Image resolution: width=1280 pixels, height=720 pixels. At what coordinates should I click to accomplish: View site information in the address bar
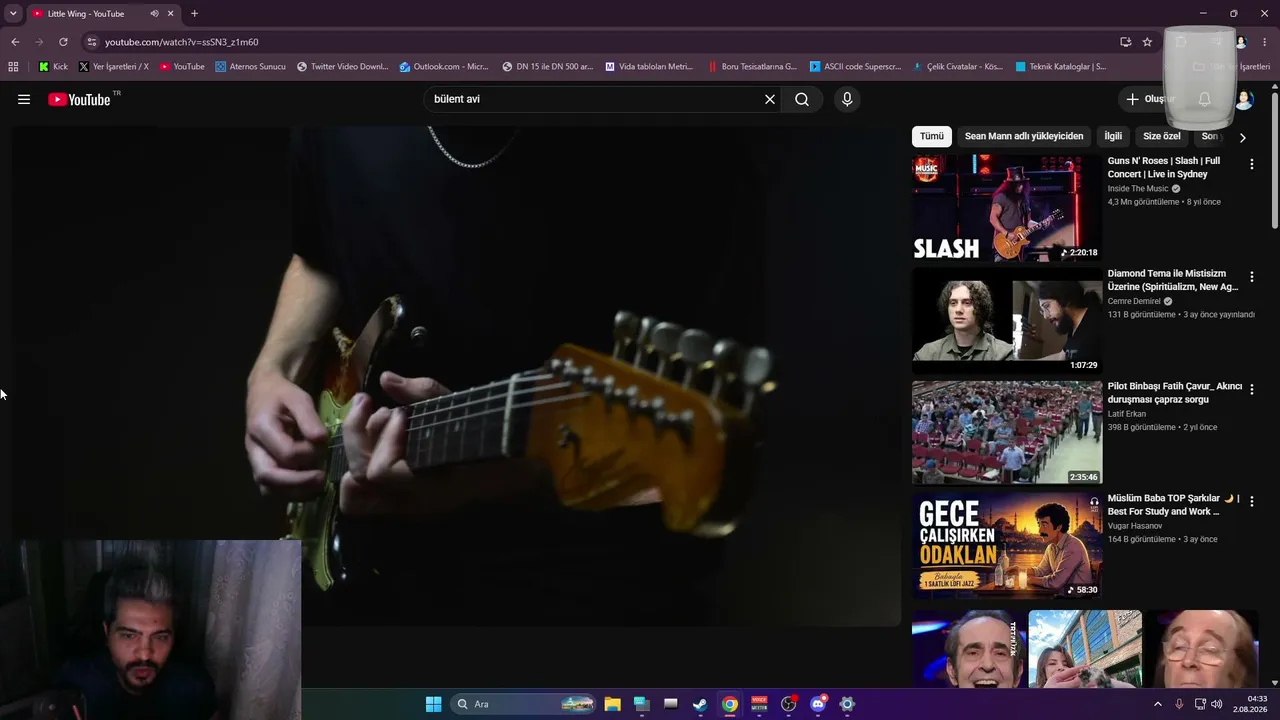[x=92, y=42]
